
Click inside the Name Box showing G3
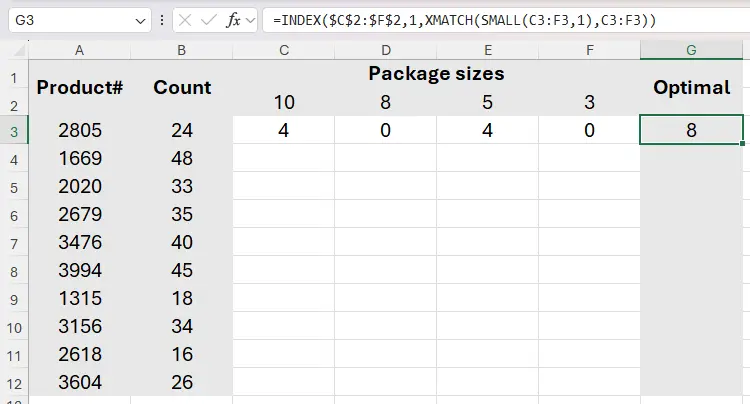(x=72, y=21)
